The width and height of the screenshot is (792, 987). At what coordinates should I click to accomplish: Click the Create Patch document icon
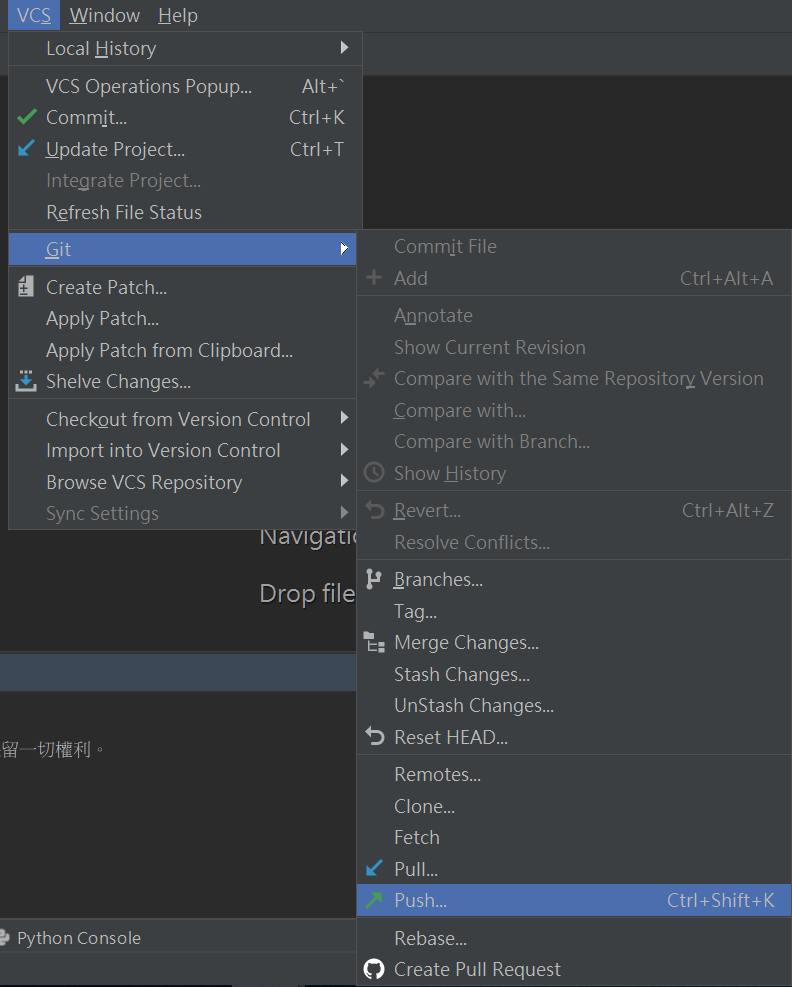(x=27, y=287)
